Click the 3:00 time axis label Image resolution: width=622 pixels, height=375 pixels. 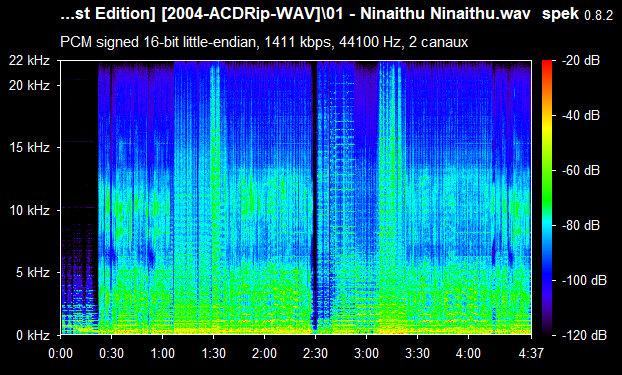pos(366,353)
